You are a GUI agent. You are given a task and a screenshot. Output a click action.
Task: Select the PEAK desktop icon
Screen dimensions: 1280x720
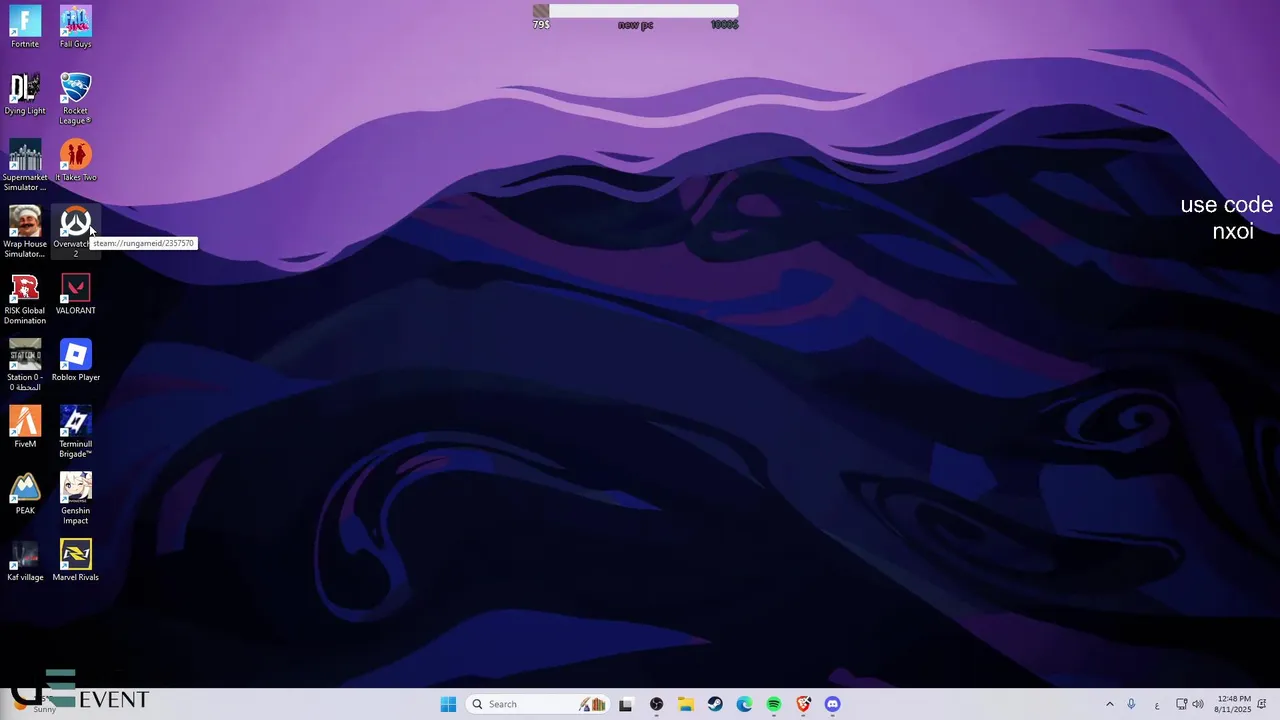click(x=25, y=494)
